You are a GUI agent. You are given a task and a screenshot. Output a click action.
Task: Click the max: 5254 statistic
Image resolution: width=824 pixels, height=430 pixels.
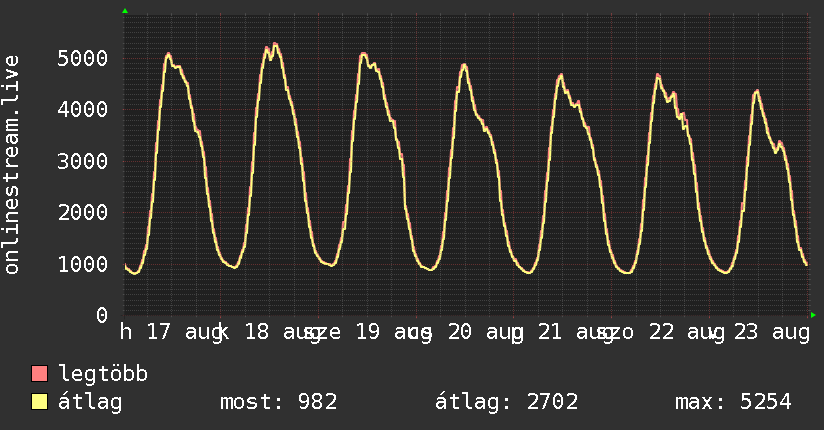[x=733, y=402]
